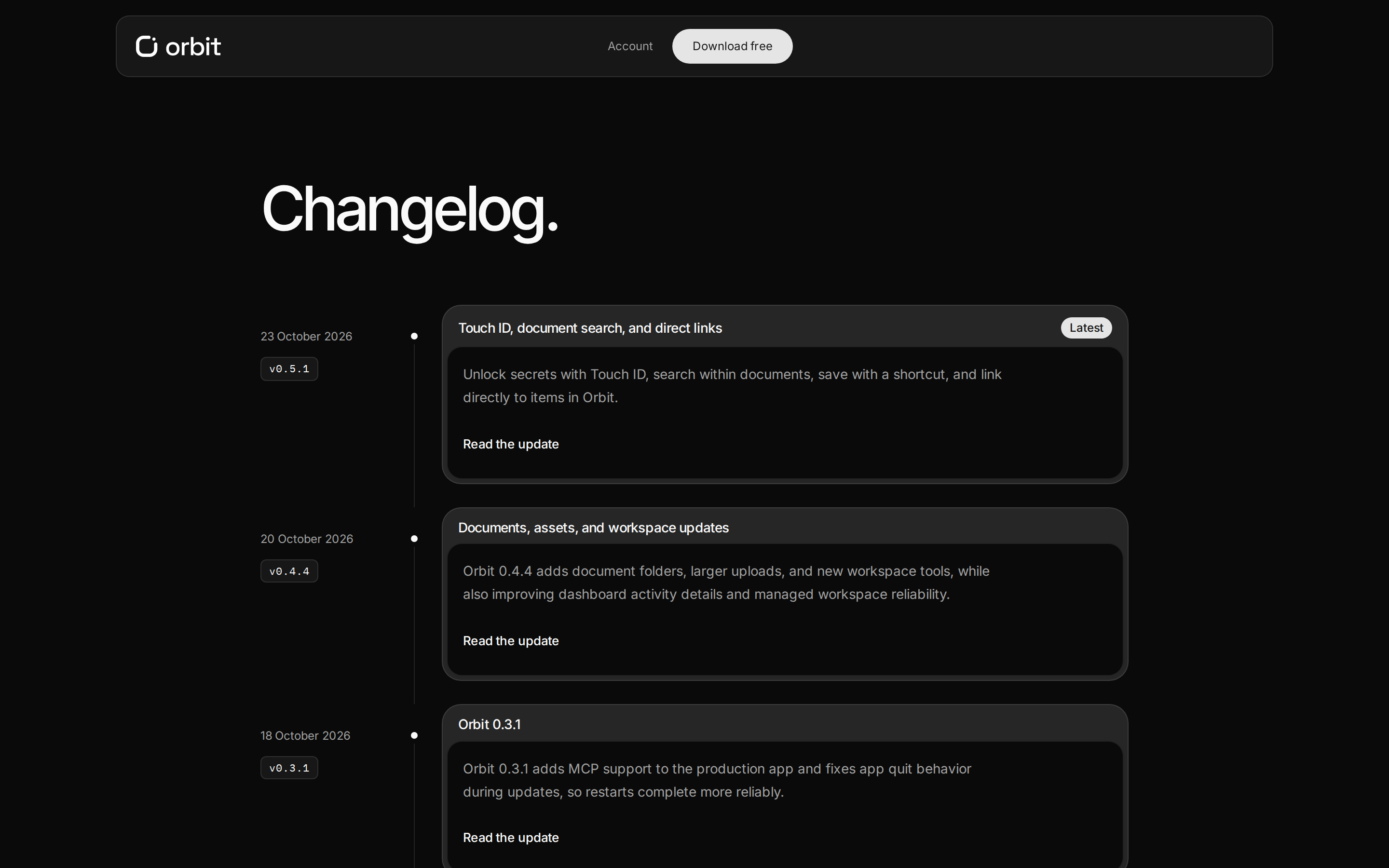Click the Orbit 0.3.1 card title
This screenshot has height=868, width=1389.
tap(489, 724)
